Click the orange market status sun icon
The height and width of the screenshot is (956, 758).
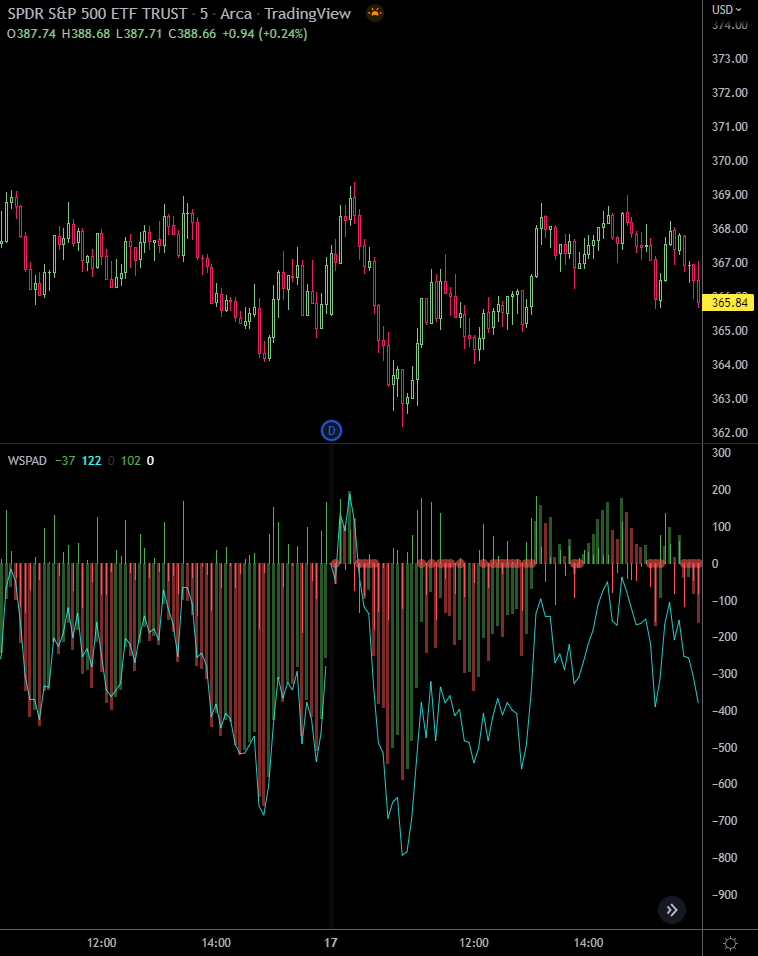374,13
